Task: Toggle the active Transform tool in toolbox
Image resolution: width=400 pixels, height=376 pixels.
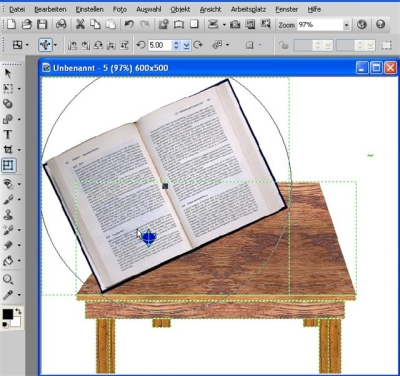Action: pos(9,165)
